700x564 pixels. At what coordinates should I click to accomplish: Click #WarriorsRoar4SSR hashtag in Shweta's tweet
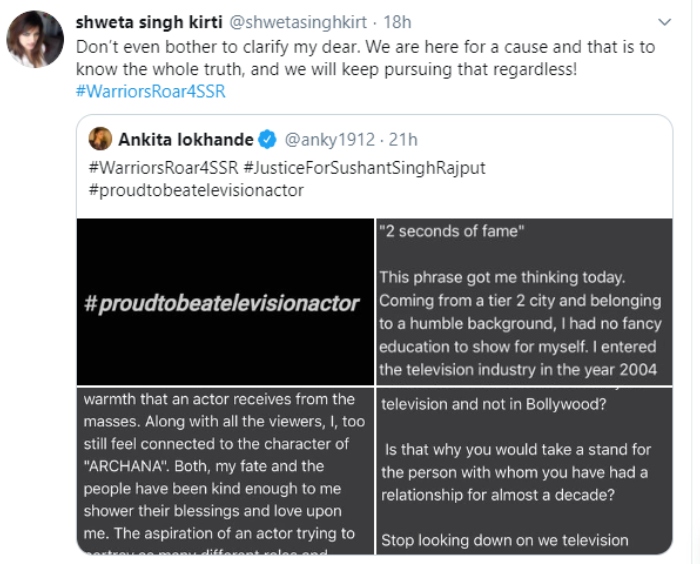pos(151,92)
